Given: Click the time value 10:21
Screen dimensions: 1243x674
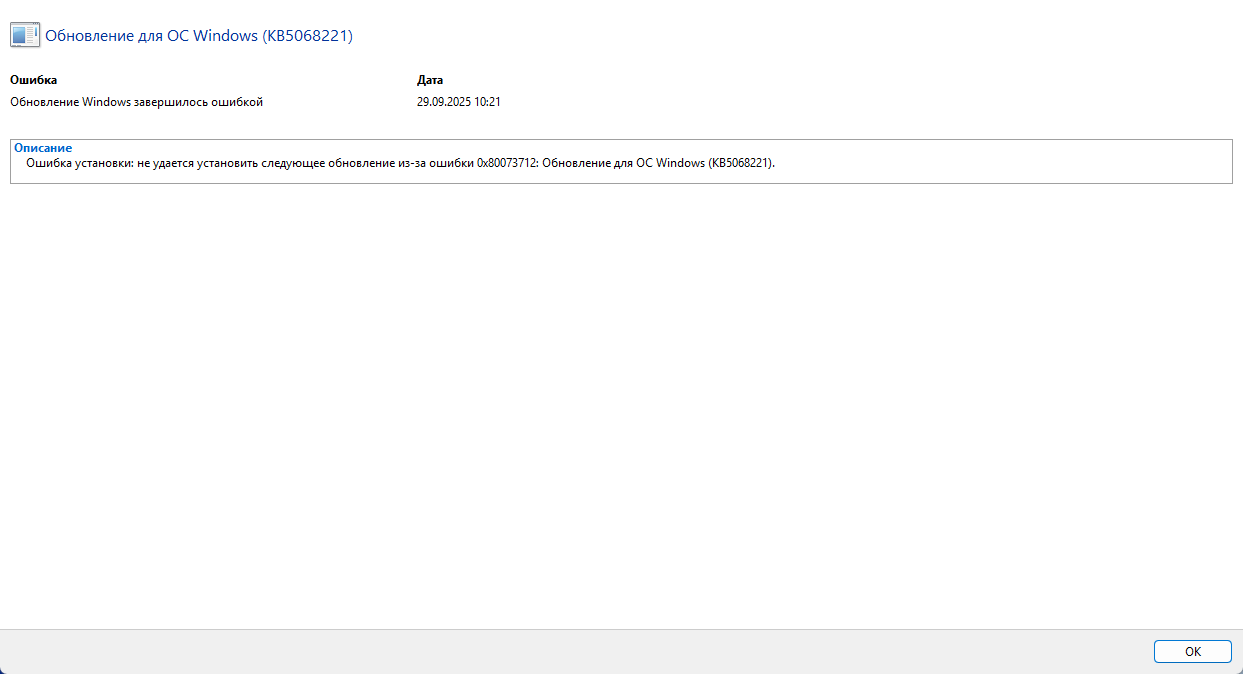Looking at the screenshot, I should click(488, 102).
